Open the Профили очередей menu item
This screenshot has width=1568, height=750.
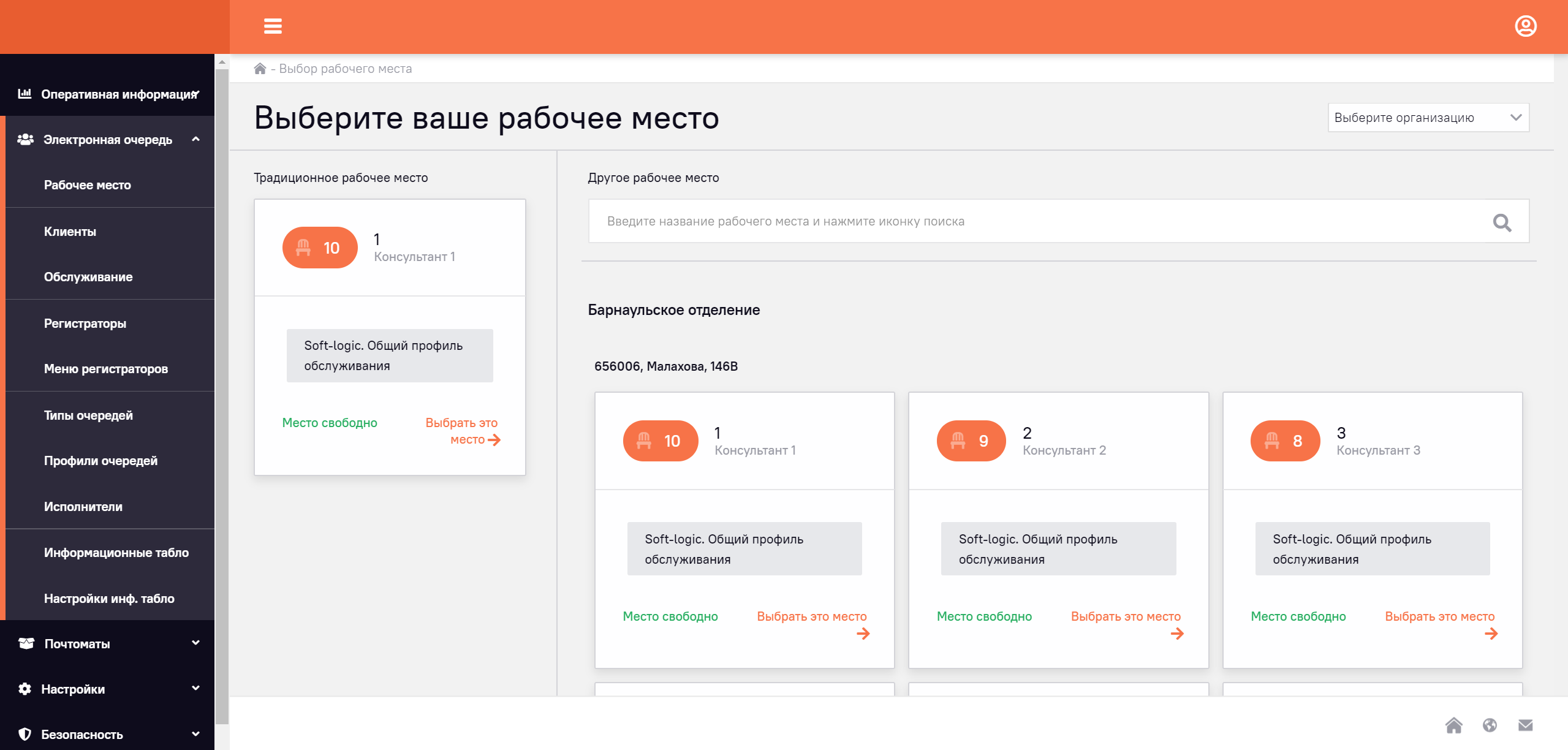110,461
